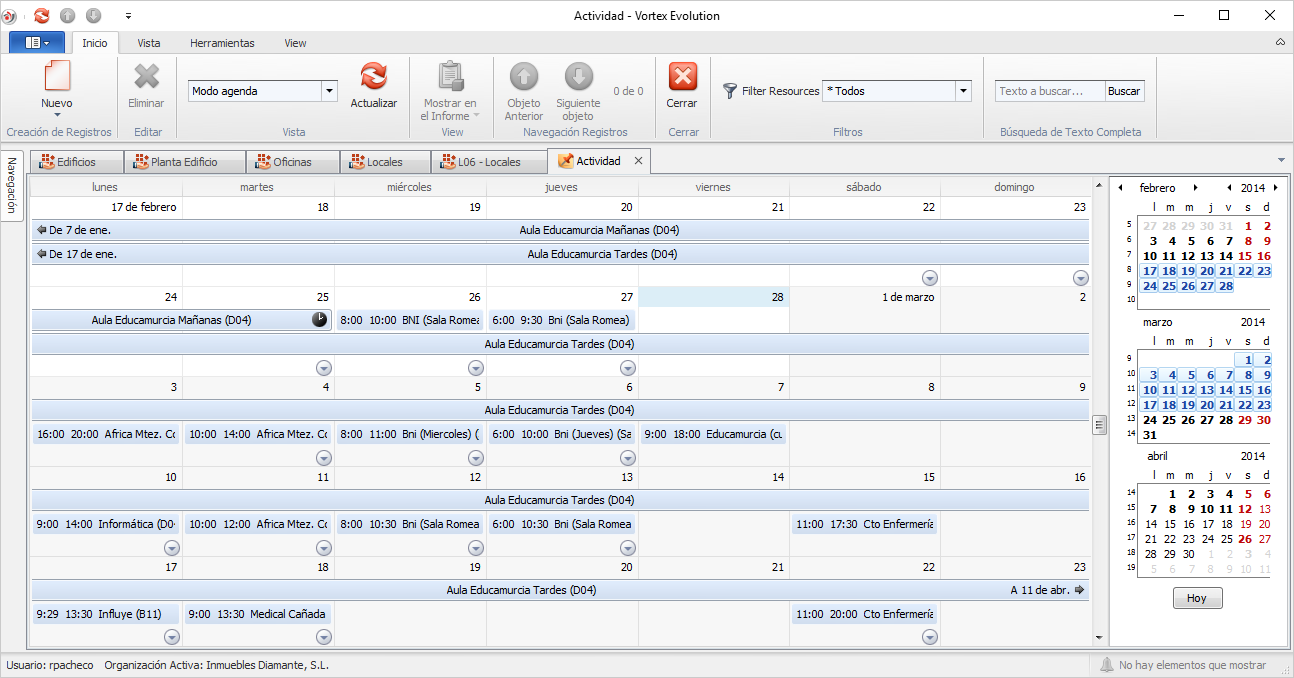
Task: Click the notification bell in status bar
Action: pos(1106,665)
